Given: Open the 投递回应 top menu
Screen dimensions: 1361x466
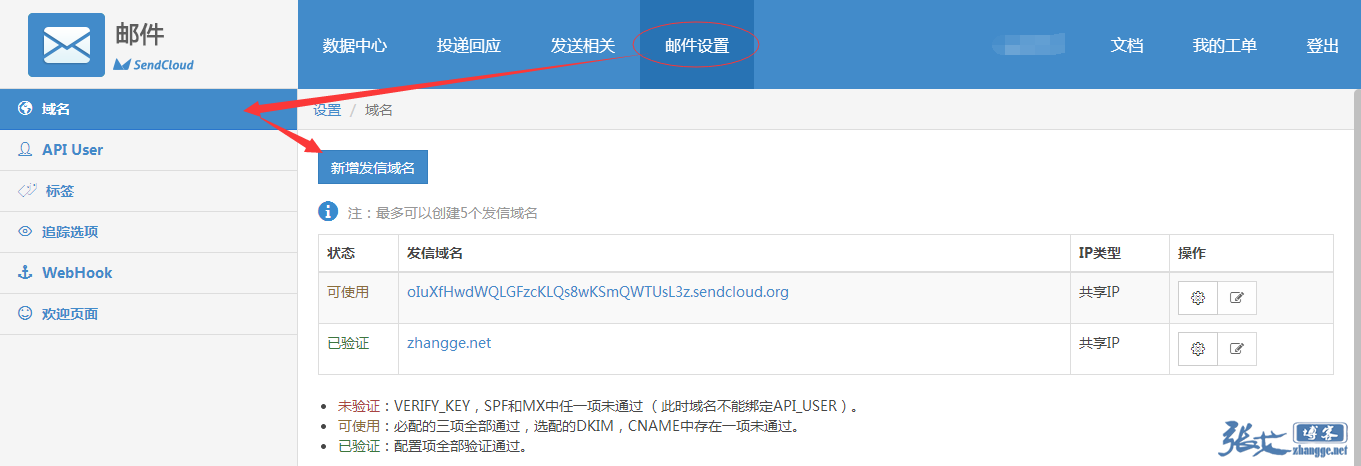Looking at the screenshot, I should coord(469,45).
